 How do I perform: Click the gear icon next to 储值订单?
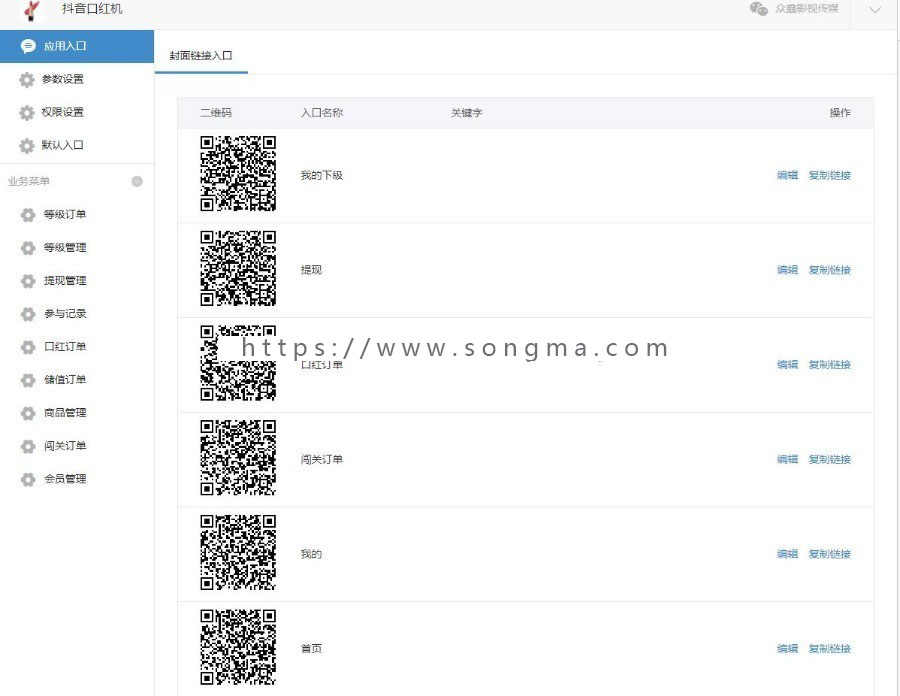(28, 380)
